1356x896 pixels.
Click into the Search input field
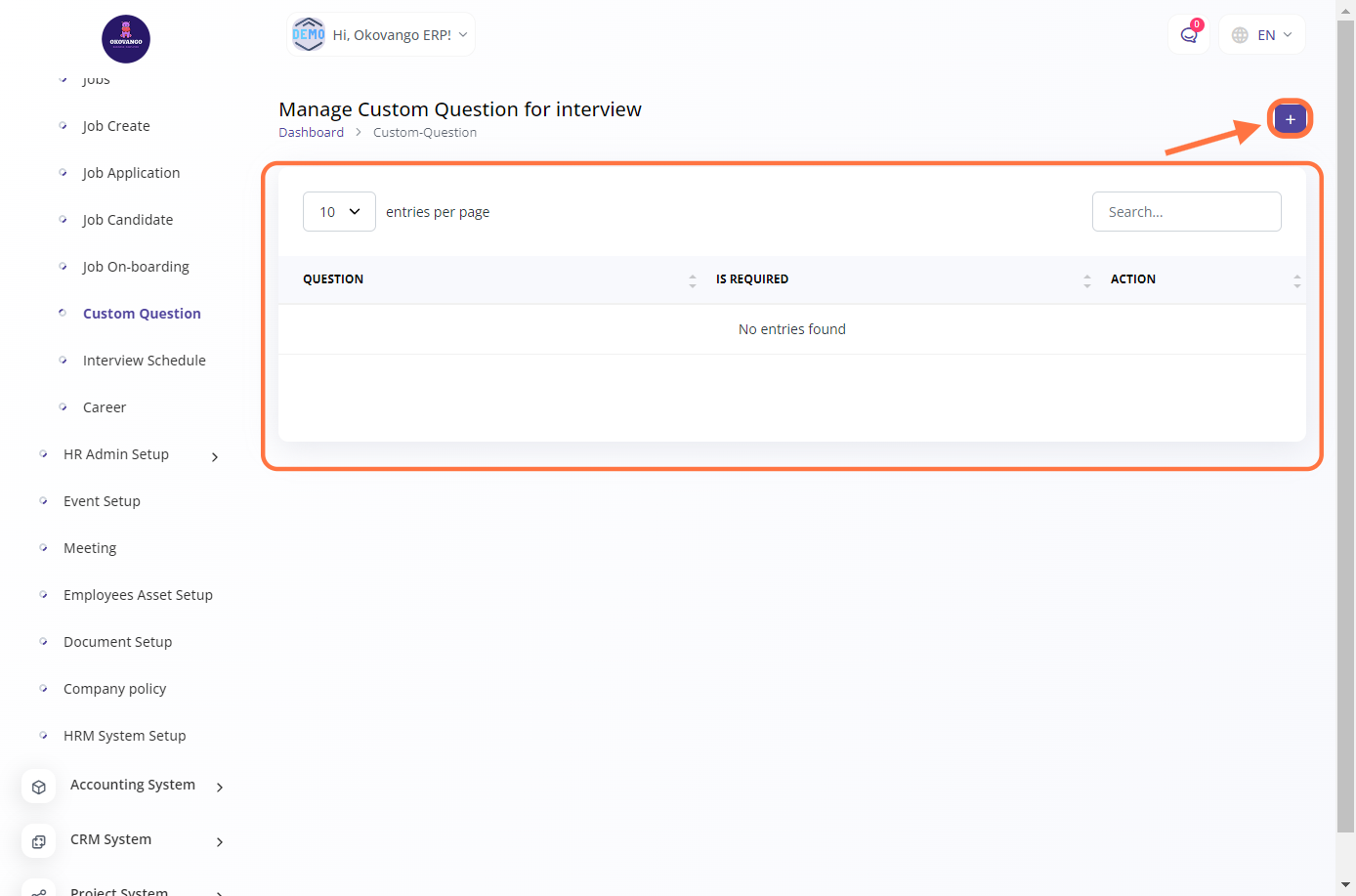point(1186,212)
